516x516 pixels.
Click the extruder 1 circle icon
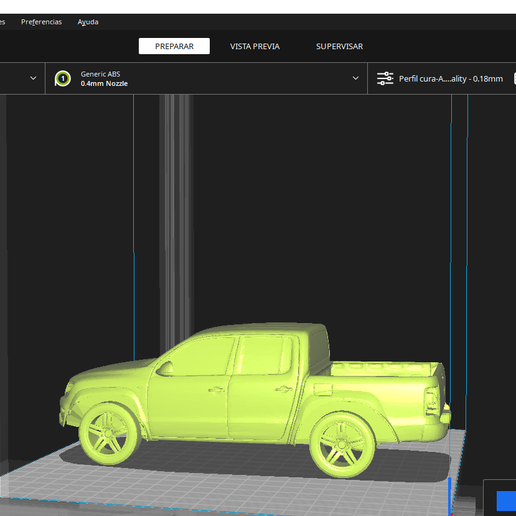pos(63,79)
